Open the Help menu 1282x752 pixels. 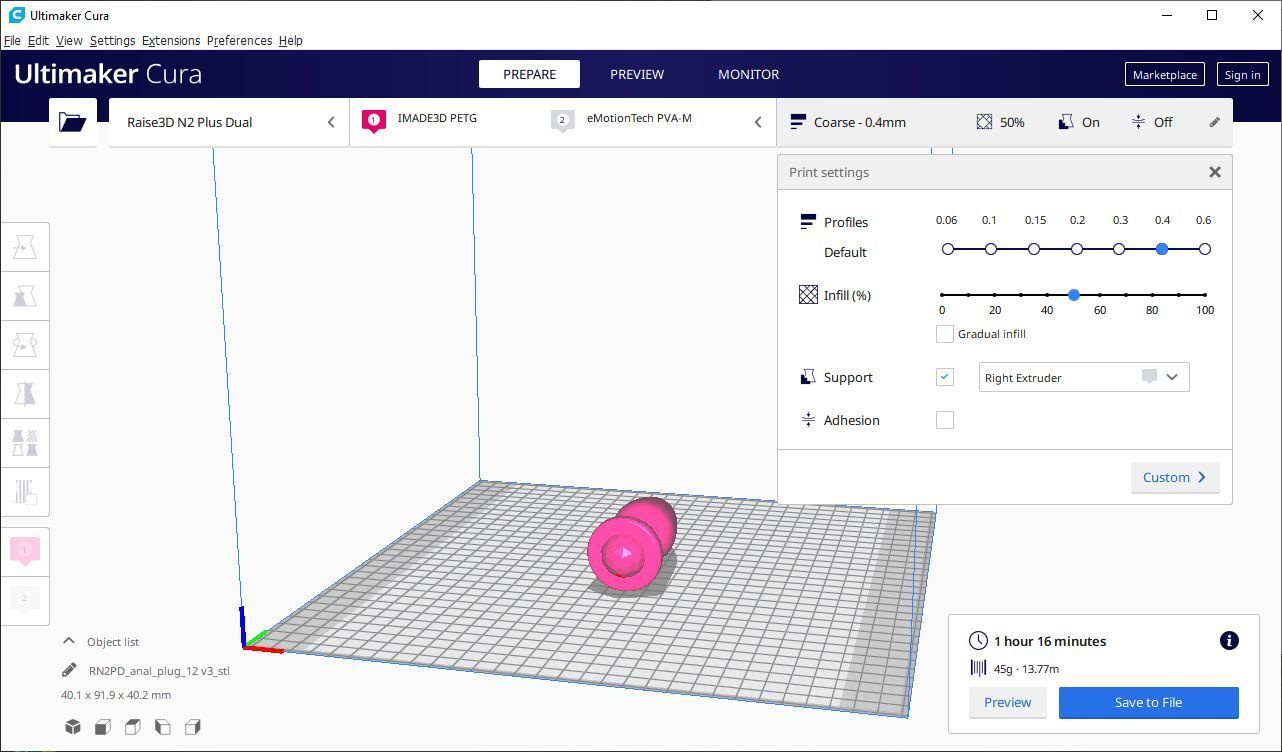coord(290,40)
